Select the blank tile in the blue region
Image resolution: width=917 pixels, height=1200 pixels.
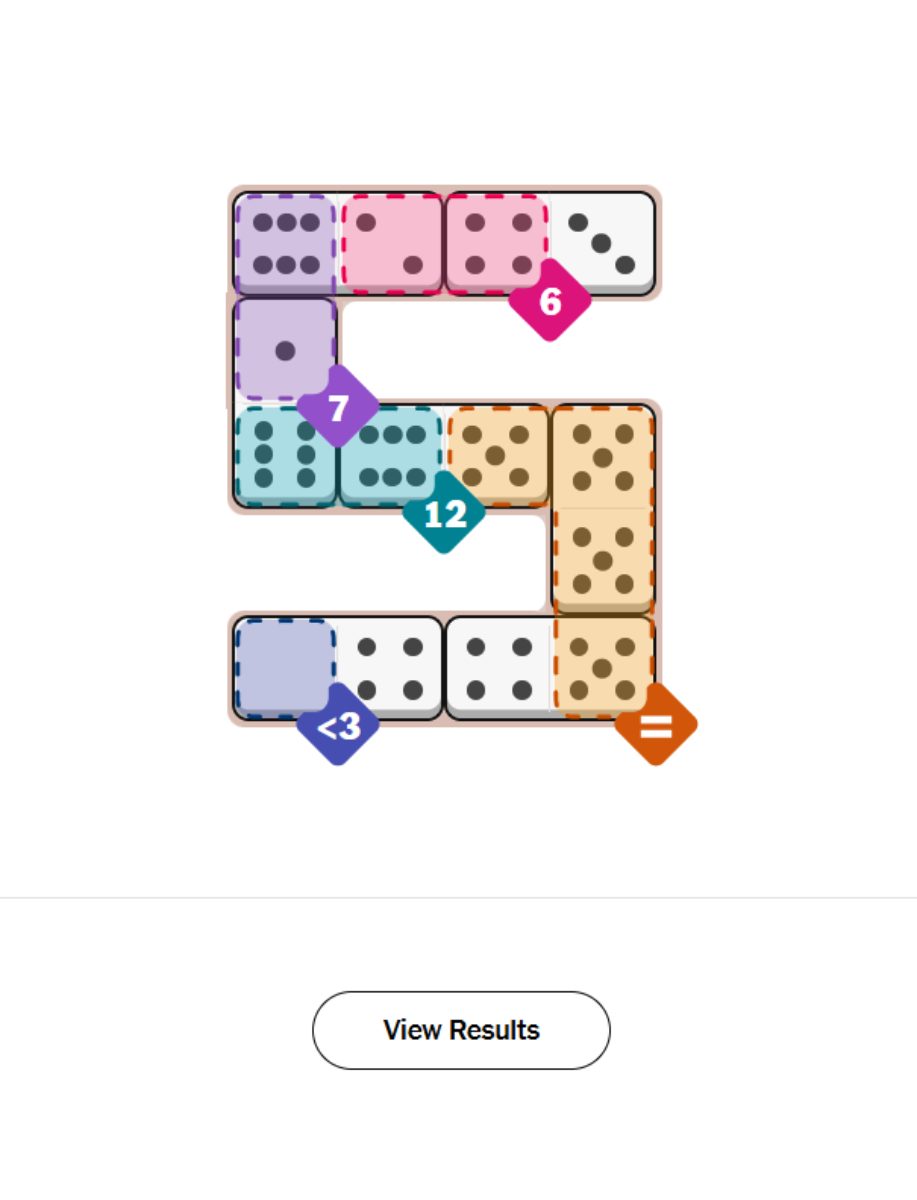point(284,665)
